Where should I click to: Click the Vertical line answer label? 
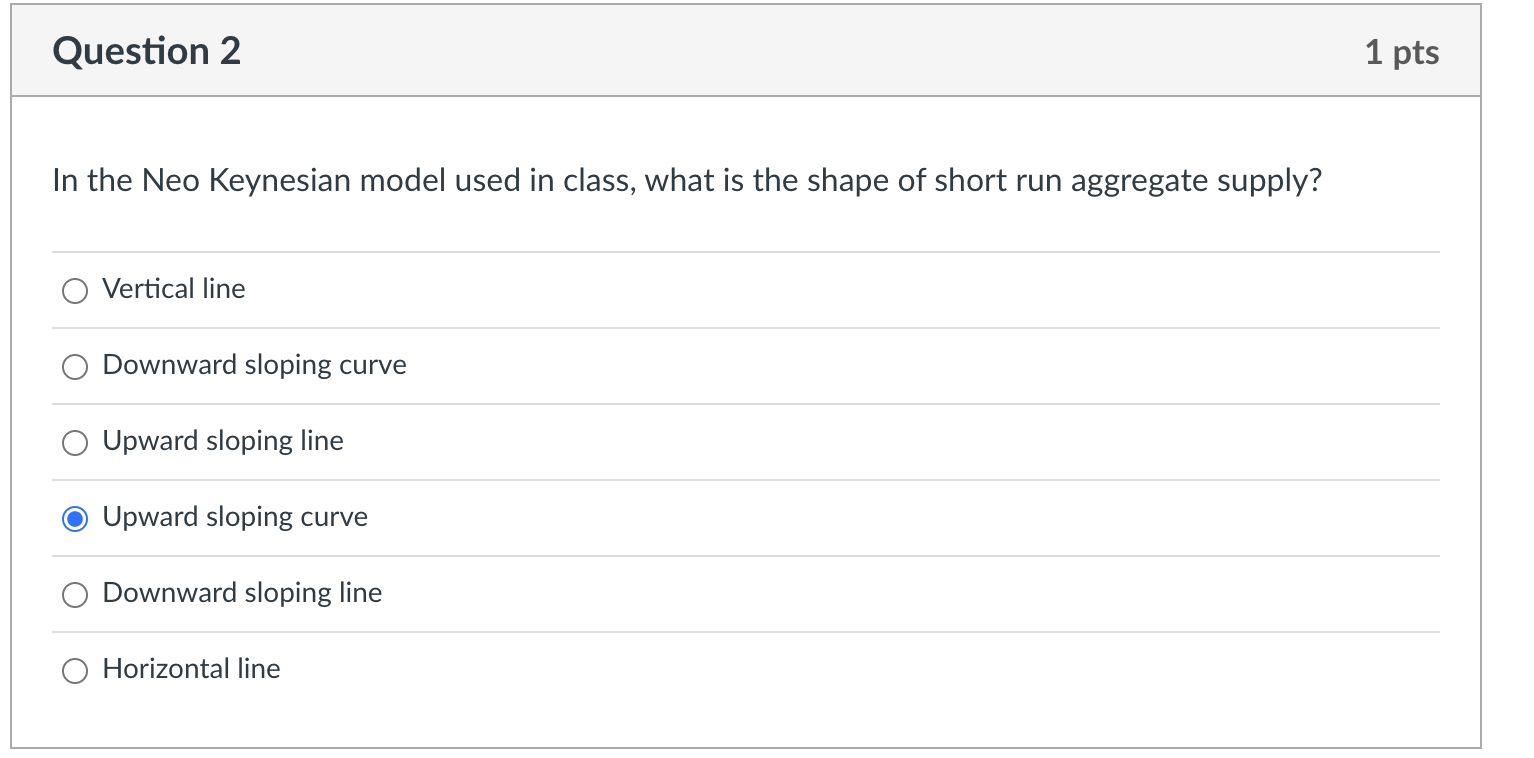172,289
